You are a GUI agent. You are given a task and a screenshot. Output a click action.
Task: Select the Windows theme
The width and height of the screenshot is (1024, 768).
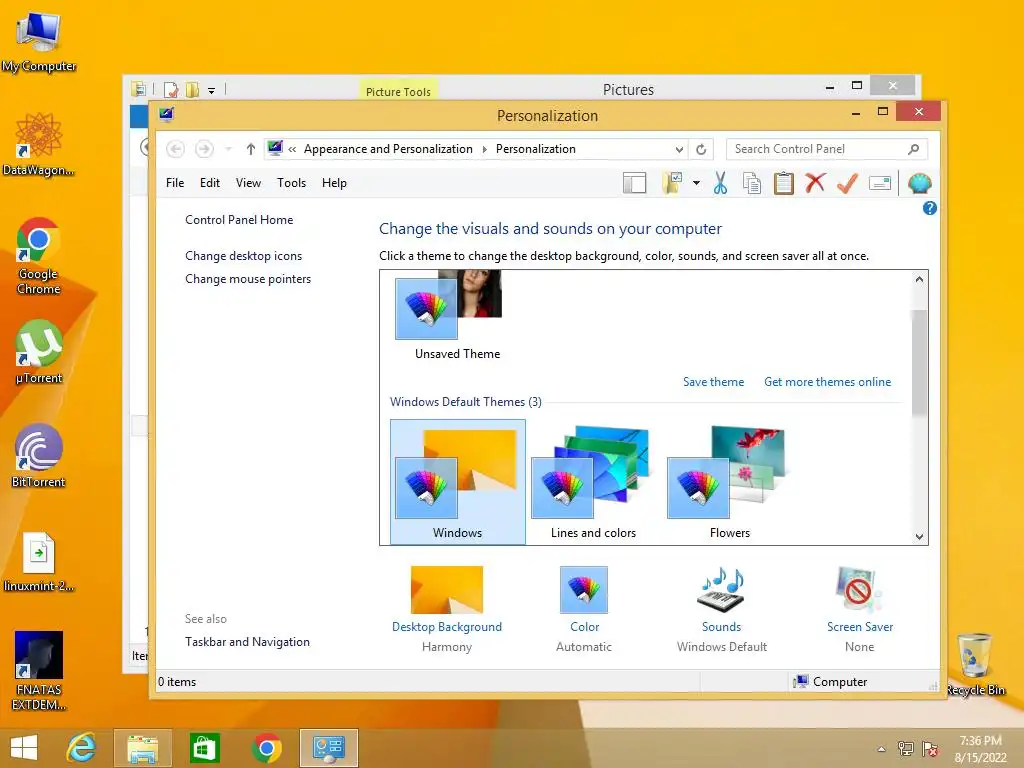458,482
